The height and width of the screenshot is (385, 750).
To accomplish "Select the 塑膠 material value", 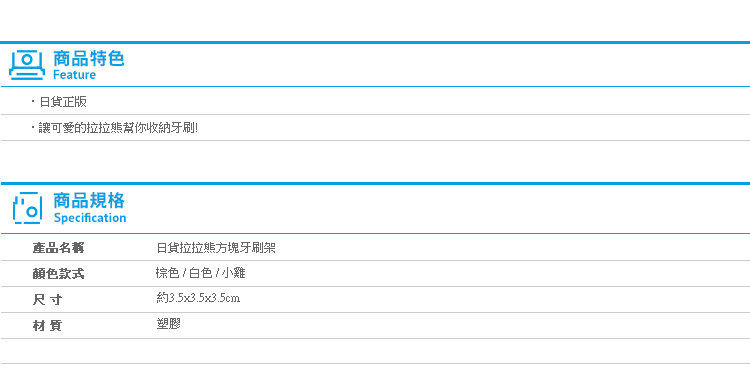I will tap(168, 324).
